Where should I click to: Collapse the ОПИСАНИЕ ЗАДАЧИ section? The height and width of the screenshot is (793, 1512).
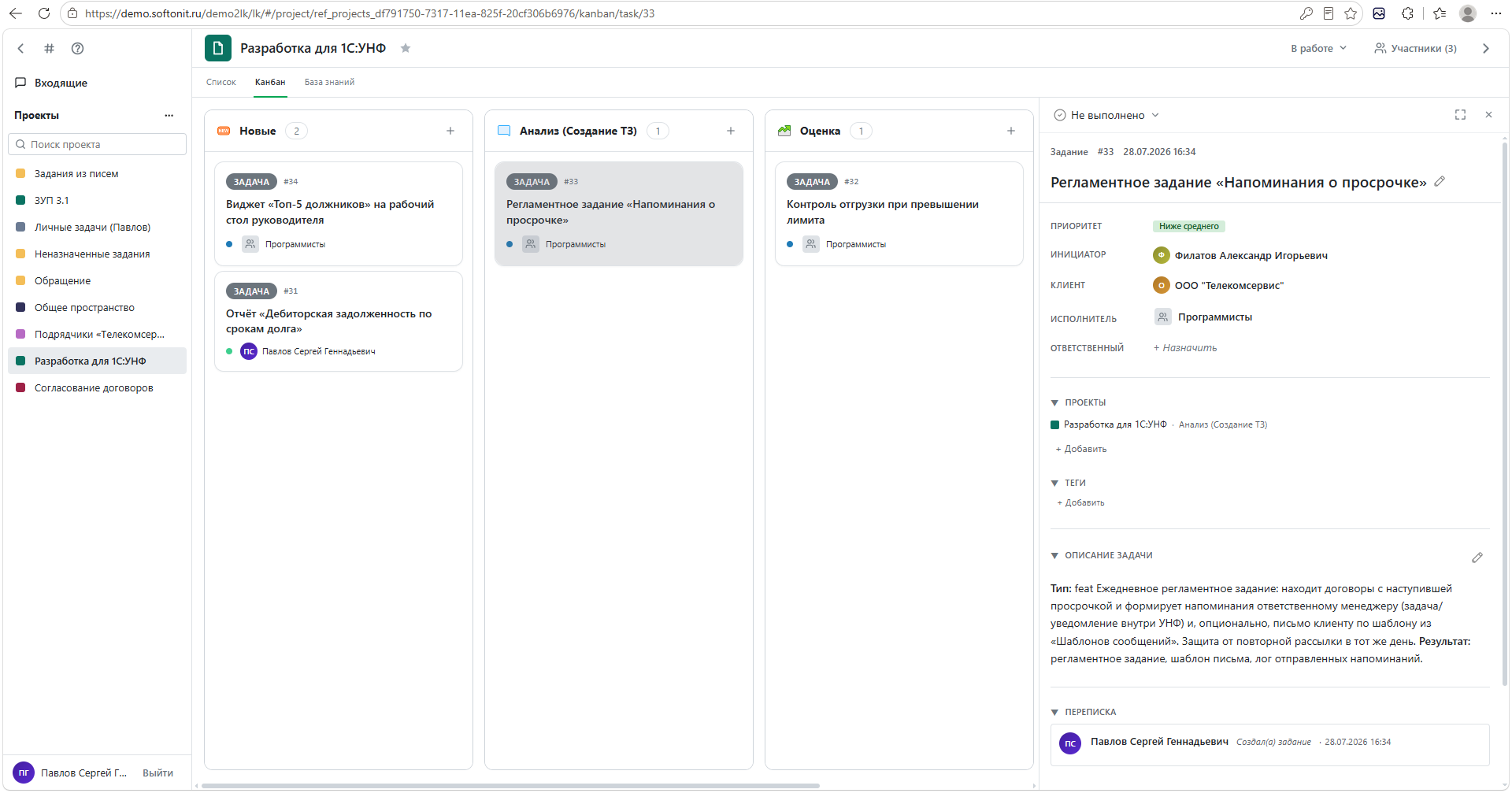click(1054, 556)
